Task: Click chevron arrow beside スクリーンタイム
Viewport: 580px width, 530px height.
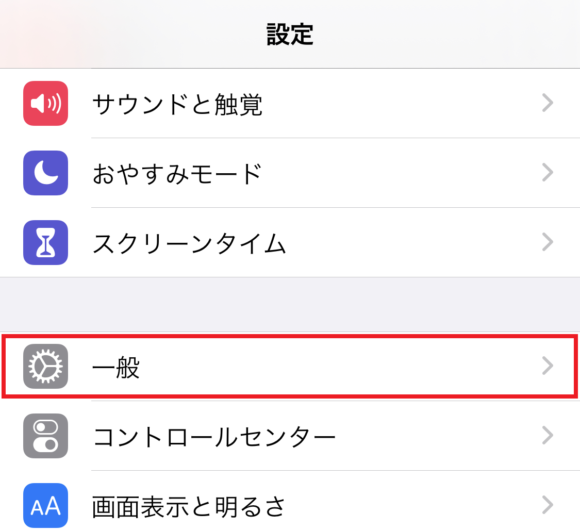Action: (547, 242)
